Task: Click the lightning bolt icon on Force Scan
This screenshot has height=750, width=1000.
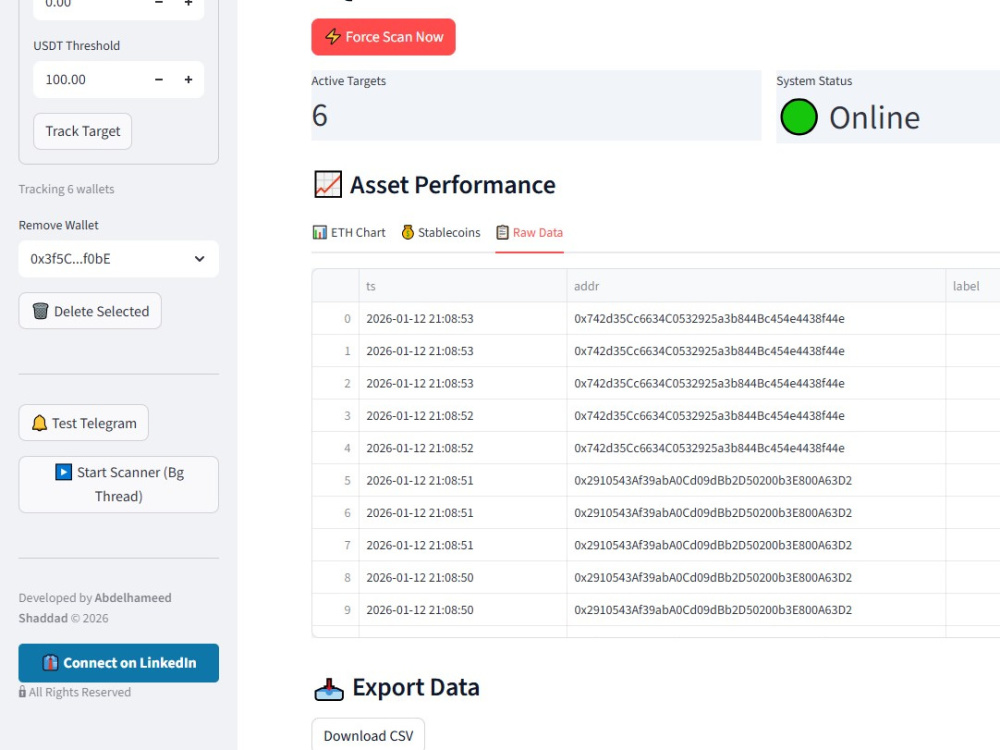Action: (332, 36)
